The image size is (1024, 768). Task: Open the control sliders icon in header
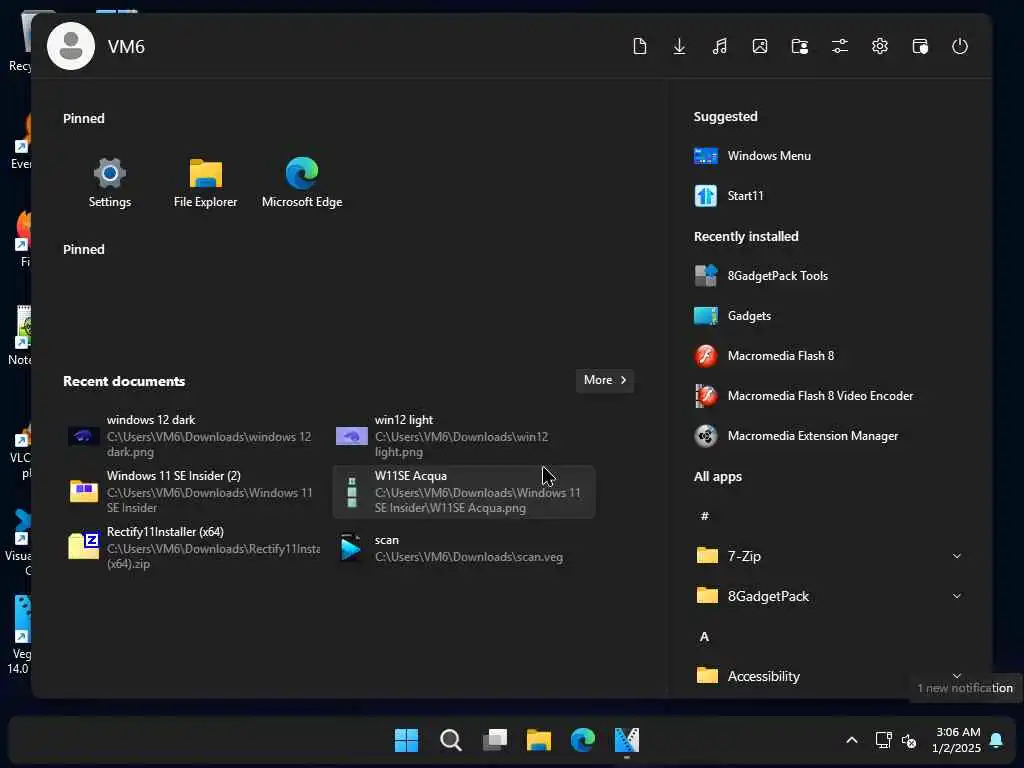point(840,46)
